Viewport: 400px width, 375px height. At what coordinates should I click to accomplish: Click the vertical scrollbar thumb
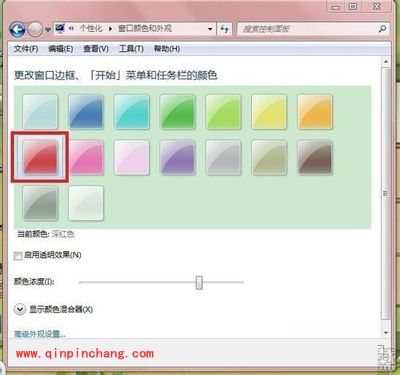[x=386, y=193]
